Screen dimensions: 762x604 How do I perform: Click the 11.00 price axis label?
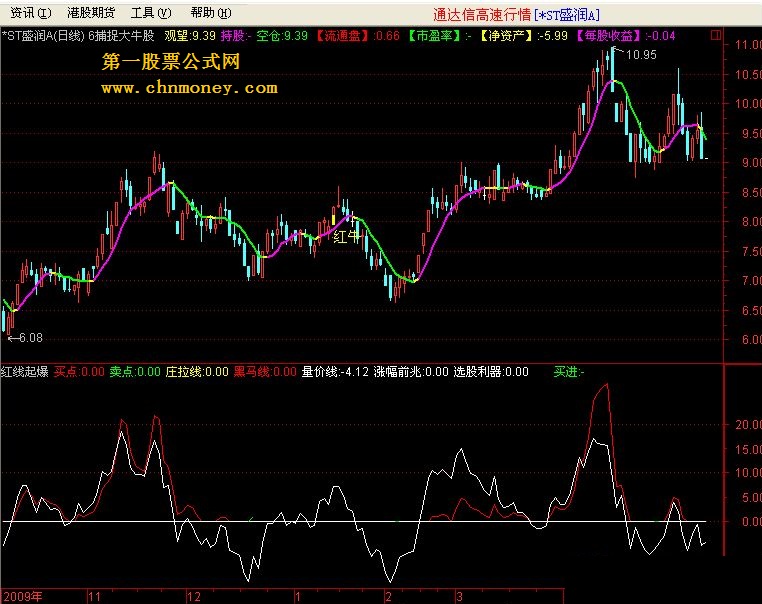(748, 45)
